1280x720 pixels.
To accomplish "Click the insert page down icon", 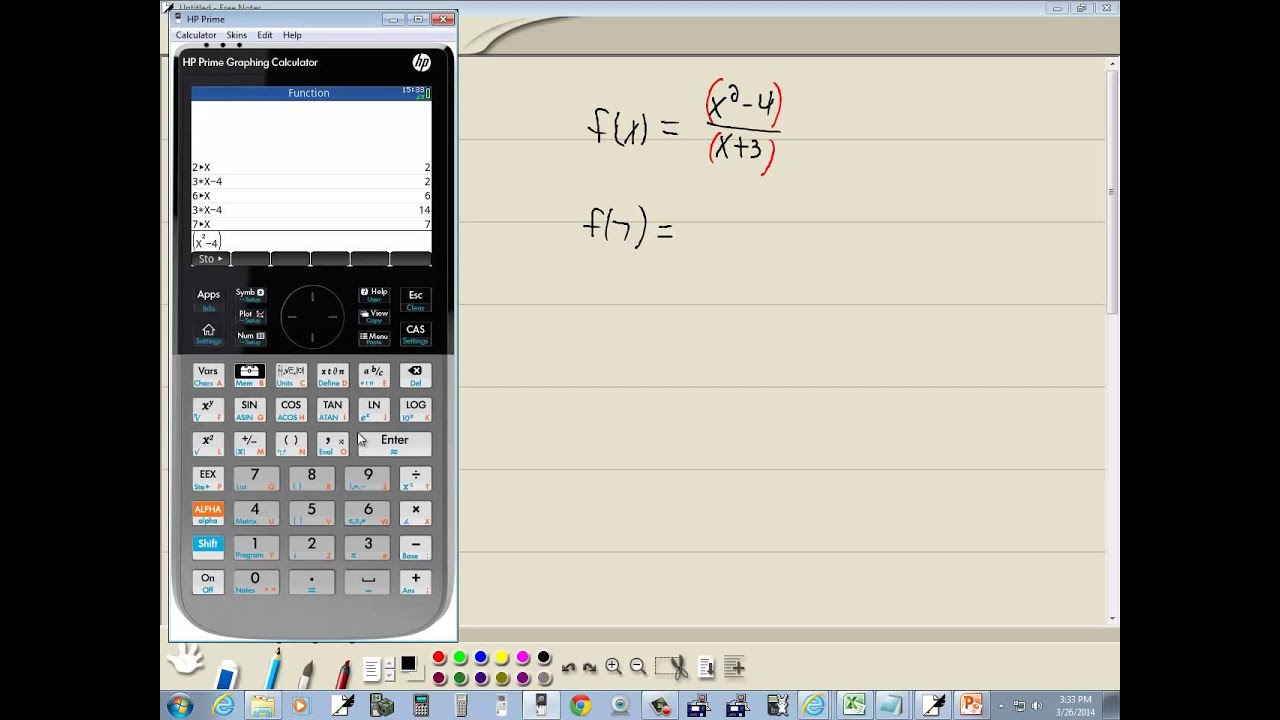I will [x=706, y=667].
